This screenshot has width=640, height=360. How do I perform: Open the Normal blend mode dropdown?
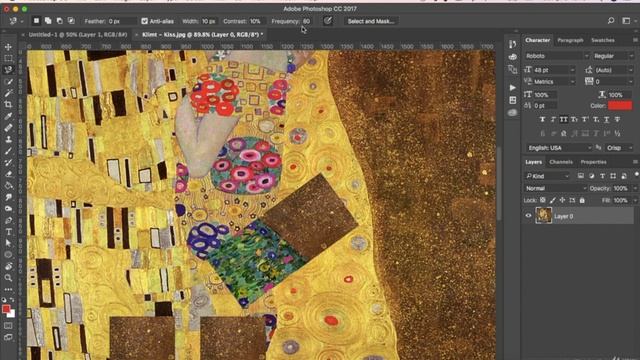[555, 188]
